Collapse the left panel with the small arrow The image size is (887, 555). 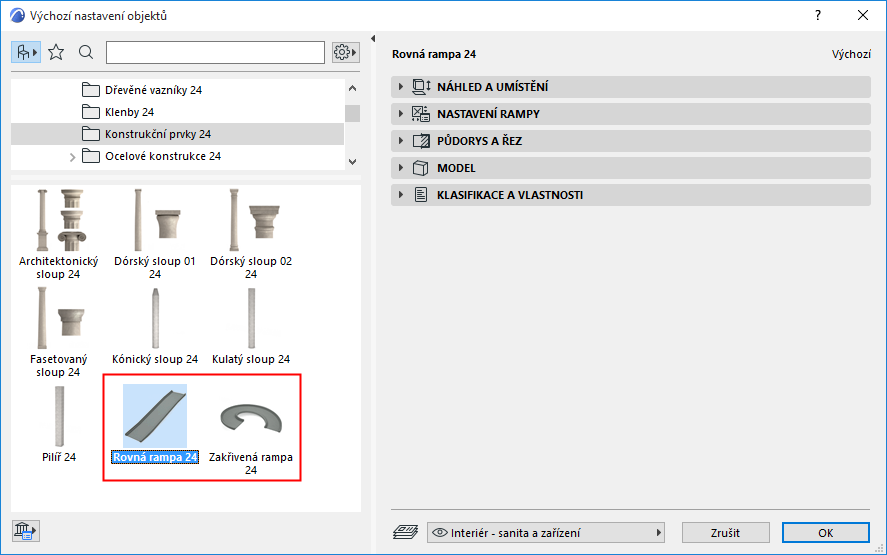pyautogui.click(x=373, y=38)
